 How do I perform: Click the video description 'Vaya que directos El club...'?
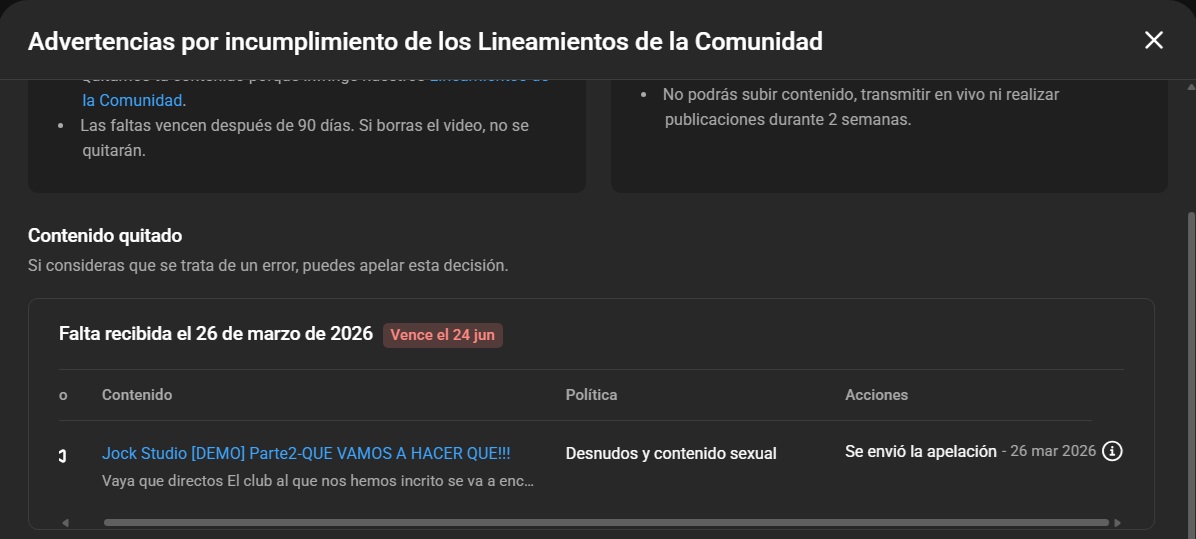(x=318, y=481)
